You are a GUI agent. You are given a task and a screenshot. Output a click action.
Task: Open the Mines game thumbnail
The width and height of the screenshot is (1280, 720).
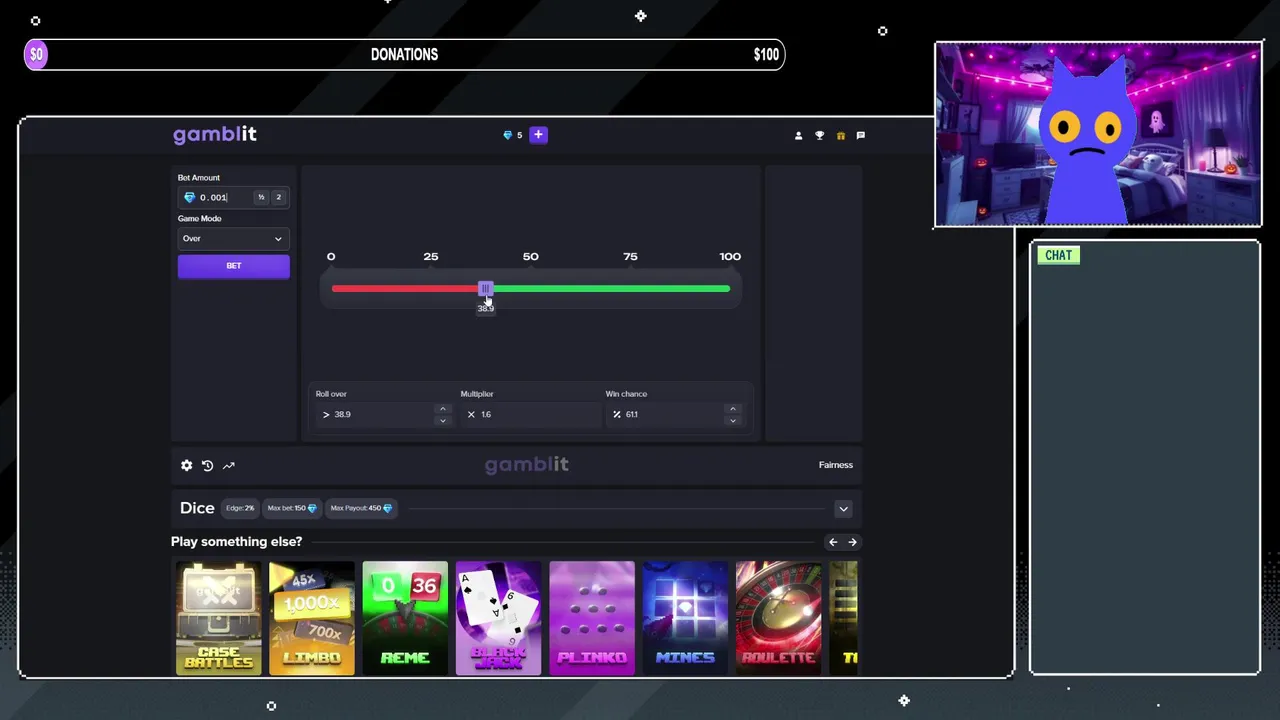685,618
